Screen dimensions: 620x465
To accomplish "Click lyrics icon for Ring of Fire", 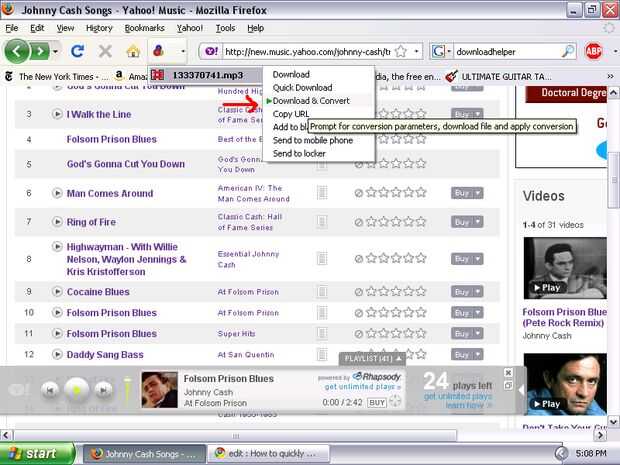I will (322, 222).
